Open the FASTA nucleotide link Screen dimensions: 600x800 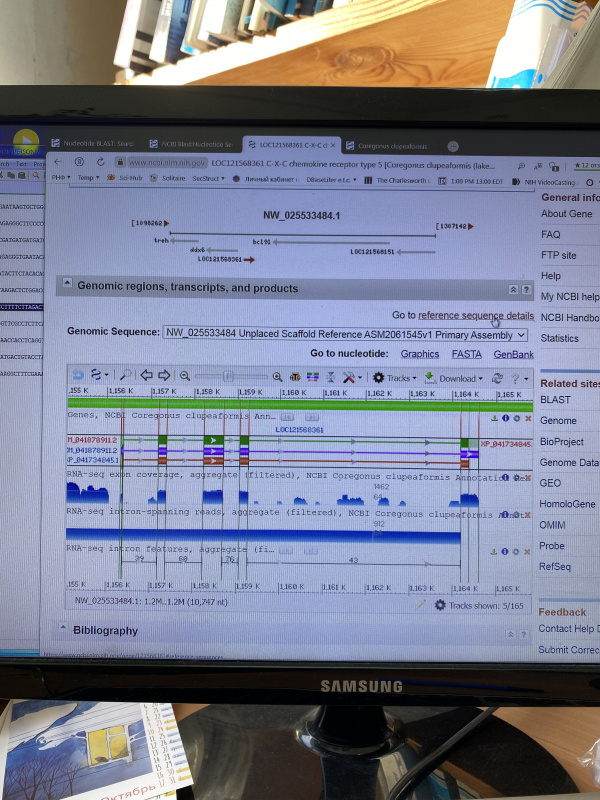point(466,354)
